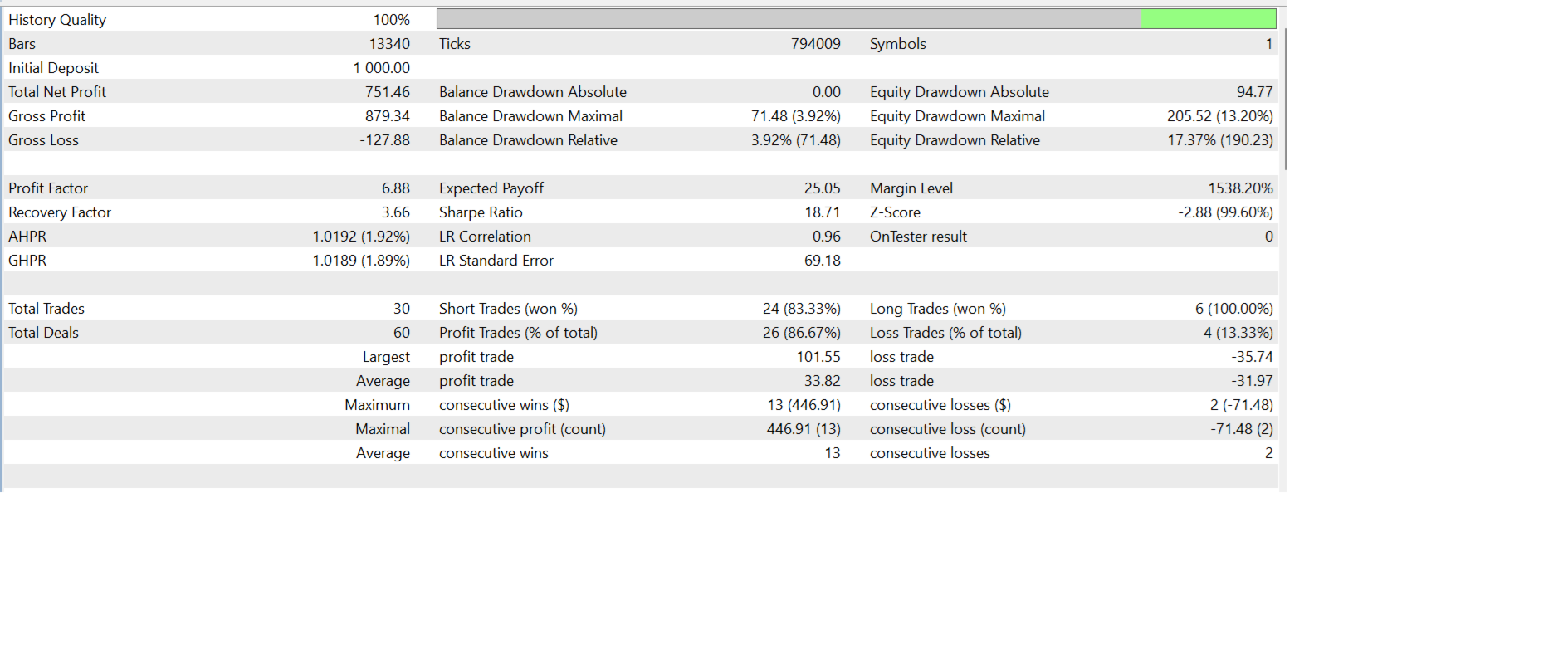Select the largest loss trade value "-35.74"
Image resolution: width=1568 pixels, height=649 pixels.
tap(1252, 357)
